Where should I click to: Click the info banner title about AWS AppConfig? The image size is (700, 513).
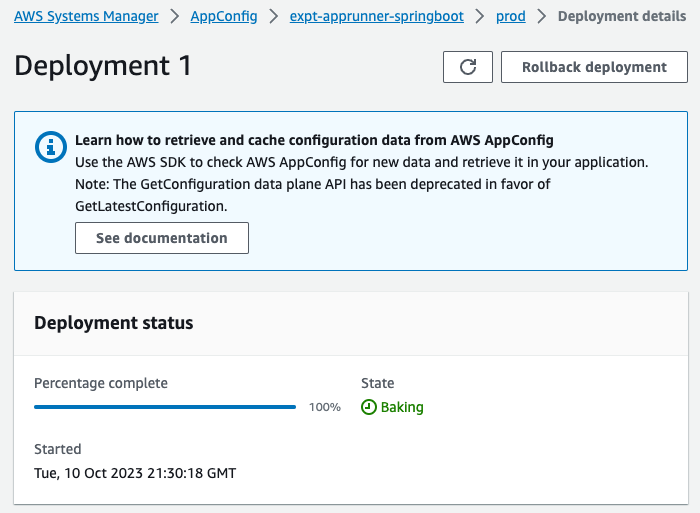(314, 140)
